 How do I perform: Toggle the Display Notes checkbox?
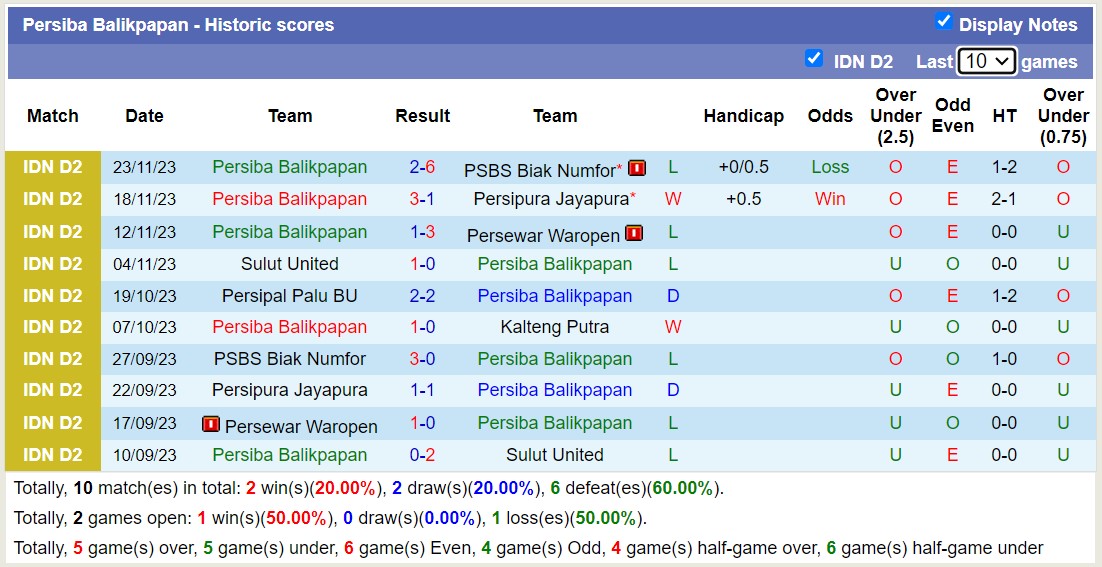coord(944,22)
